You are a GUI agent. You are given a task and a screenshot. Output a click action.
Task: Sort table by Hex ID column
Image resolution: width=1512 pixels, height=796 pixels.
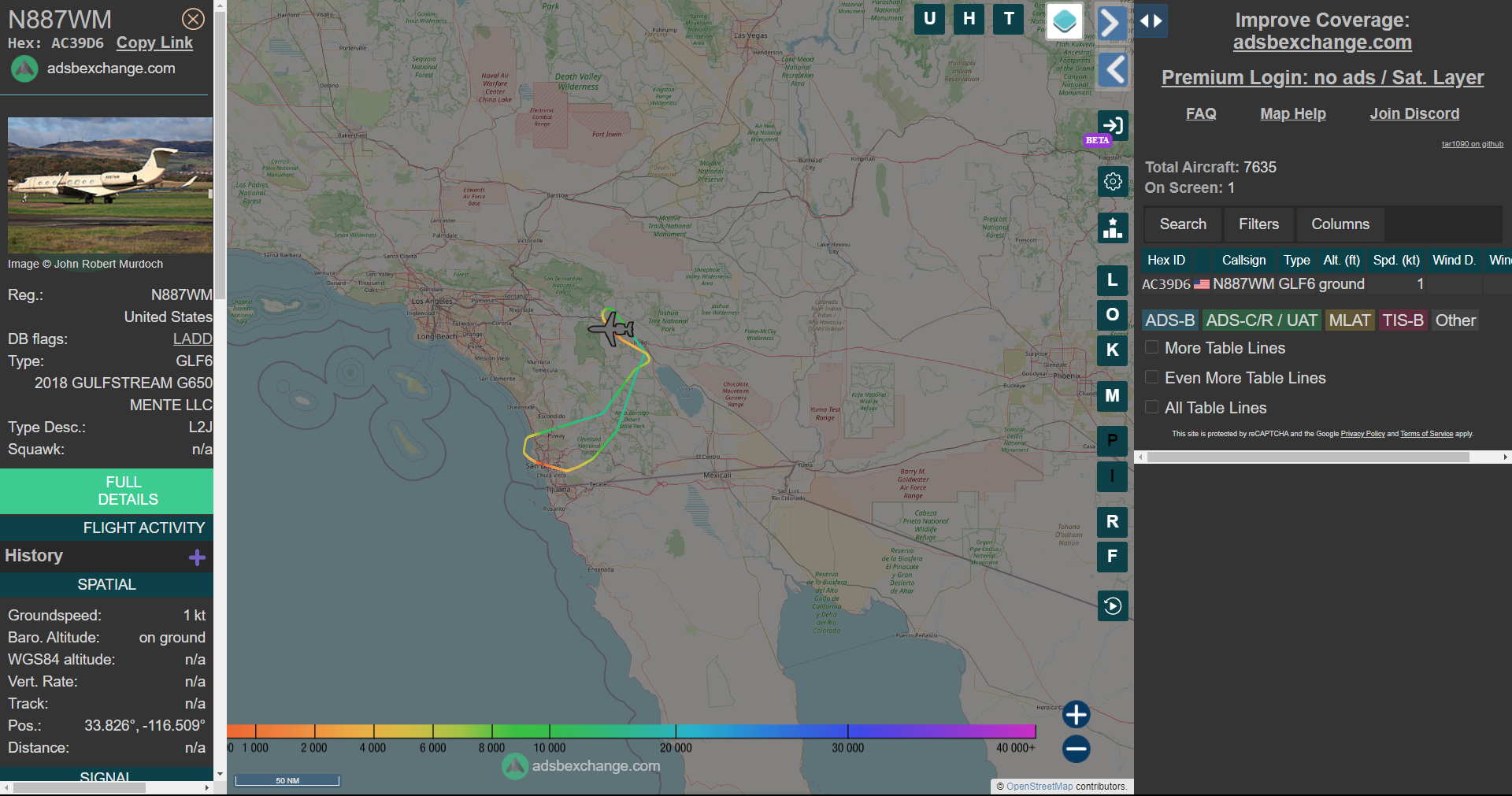[1166, 260]
